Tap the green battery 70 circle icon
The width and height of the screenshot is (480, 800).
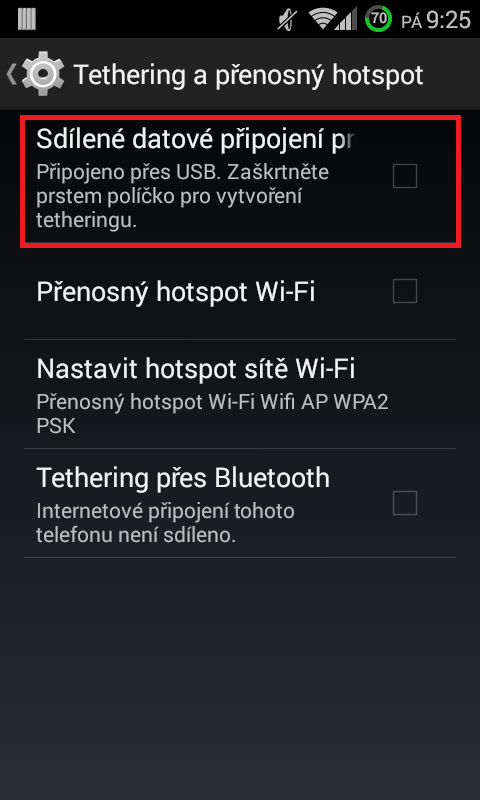coord(378,19)
